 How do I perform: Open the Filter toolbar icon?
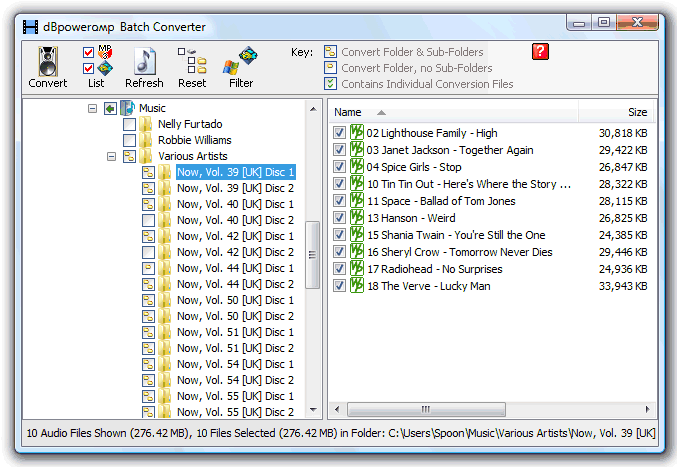point(241,62)
